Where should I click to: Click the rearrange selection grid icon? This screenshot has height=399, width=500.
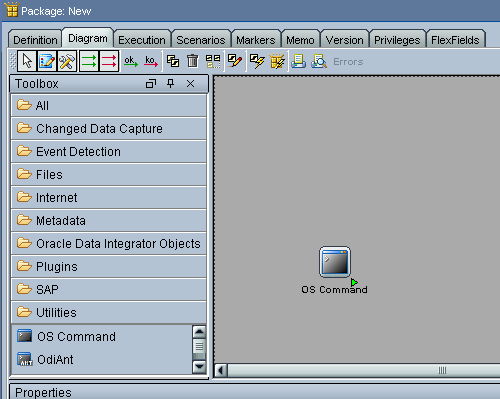pyautogui.click(x=213, y=61)
